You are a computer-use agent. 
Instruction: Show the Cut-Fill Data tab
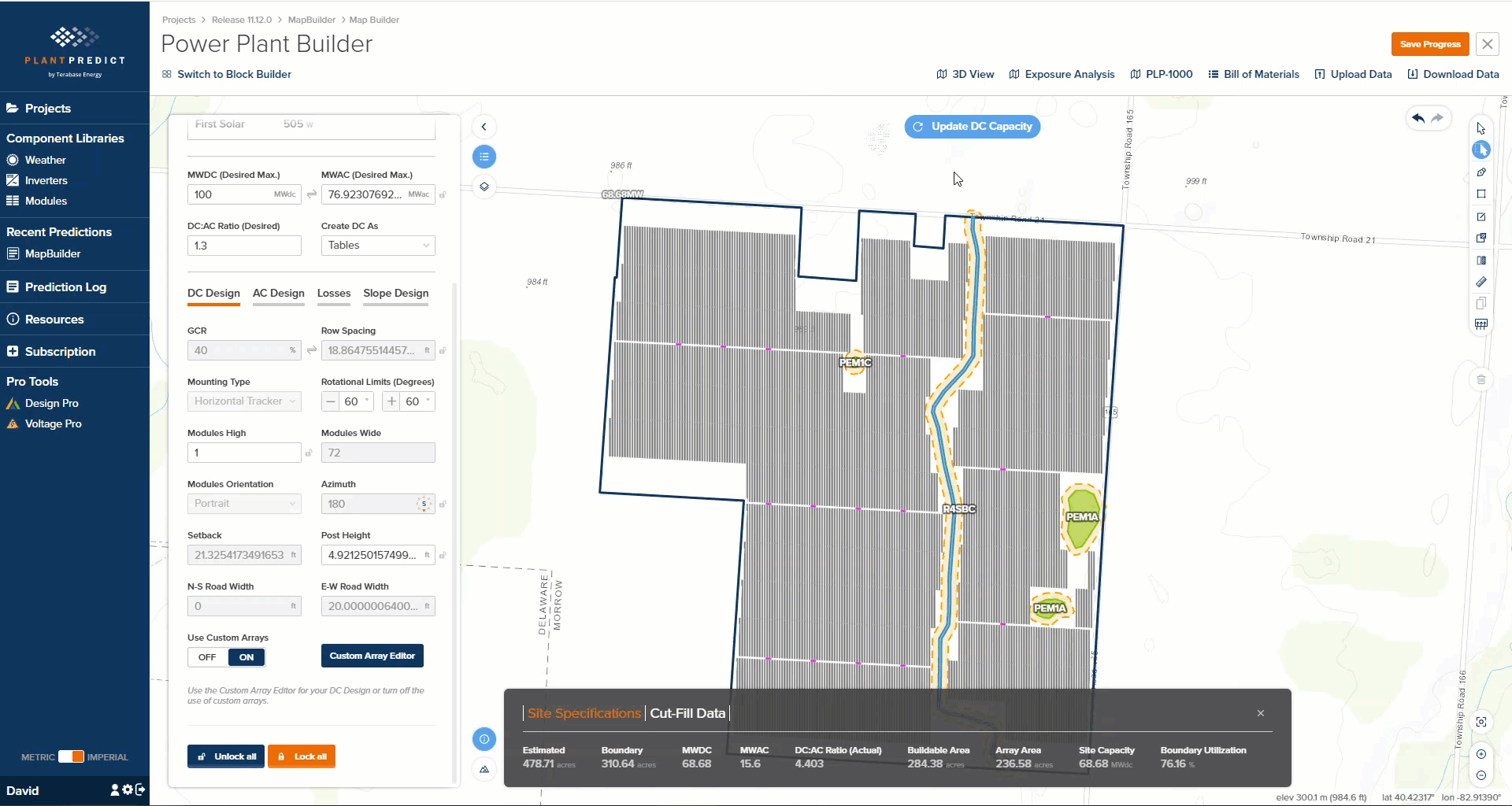point(687,713)
